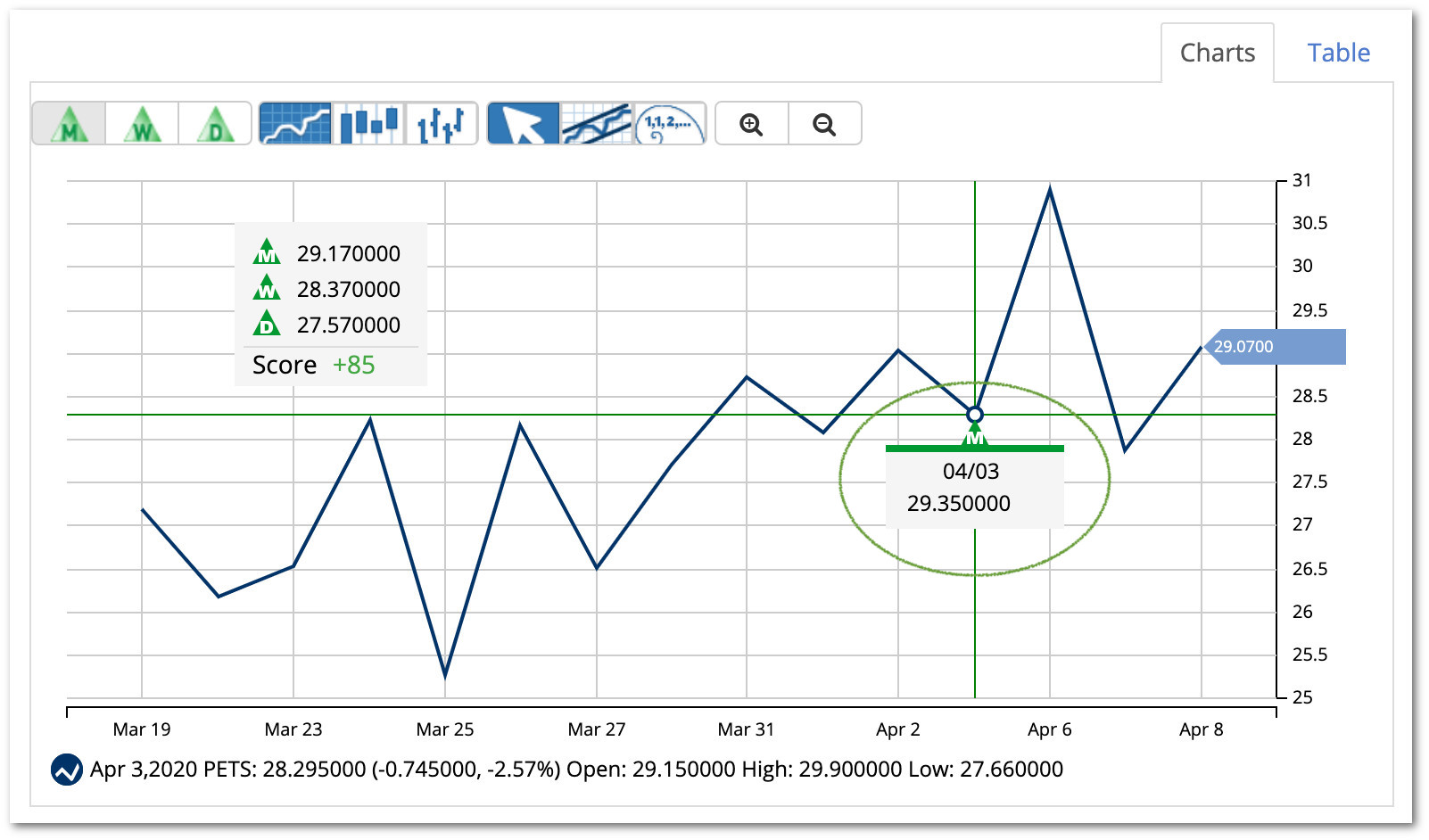Select the Fibonacci tool icon

(670, 123)
